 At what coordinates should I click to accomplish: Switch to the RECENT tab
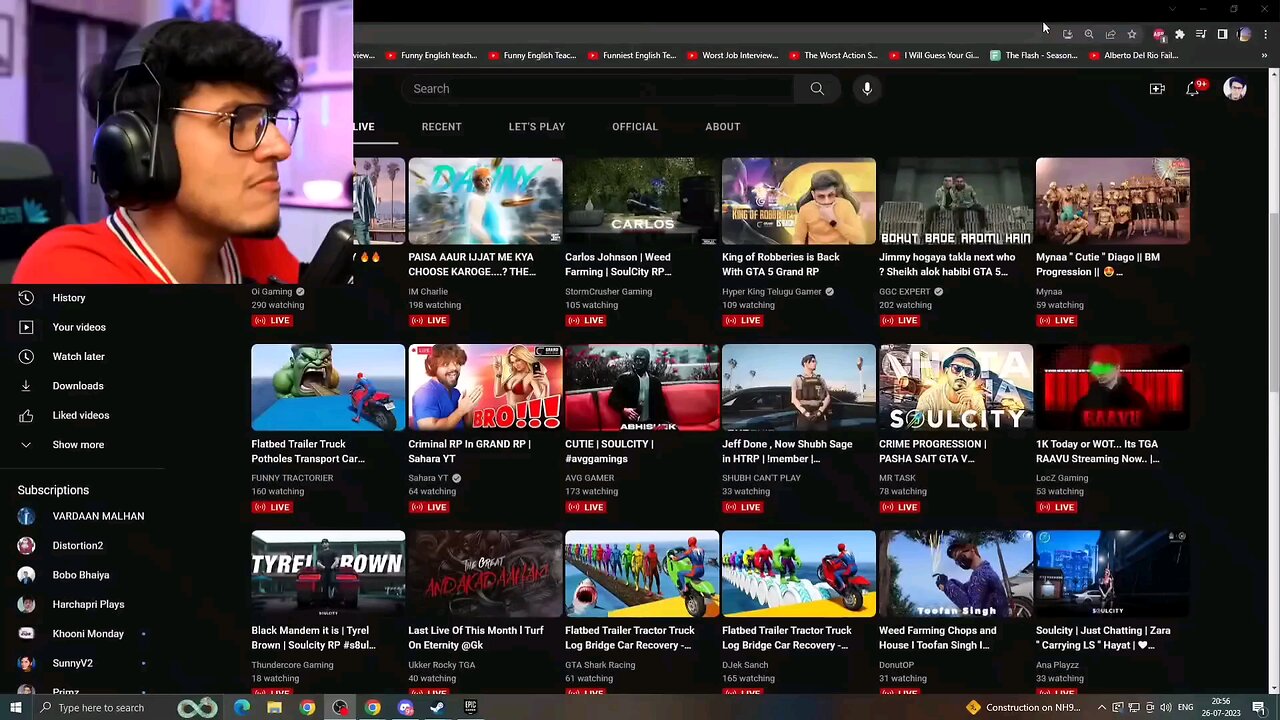441,127
